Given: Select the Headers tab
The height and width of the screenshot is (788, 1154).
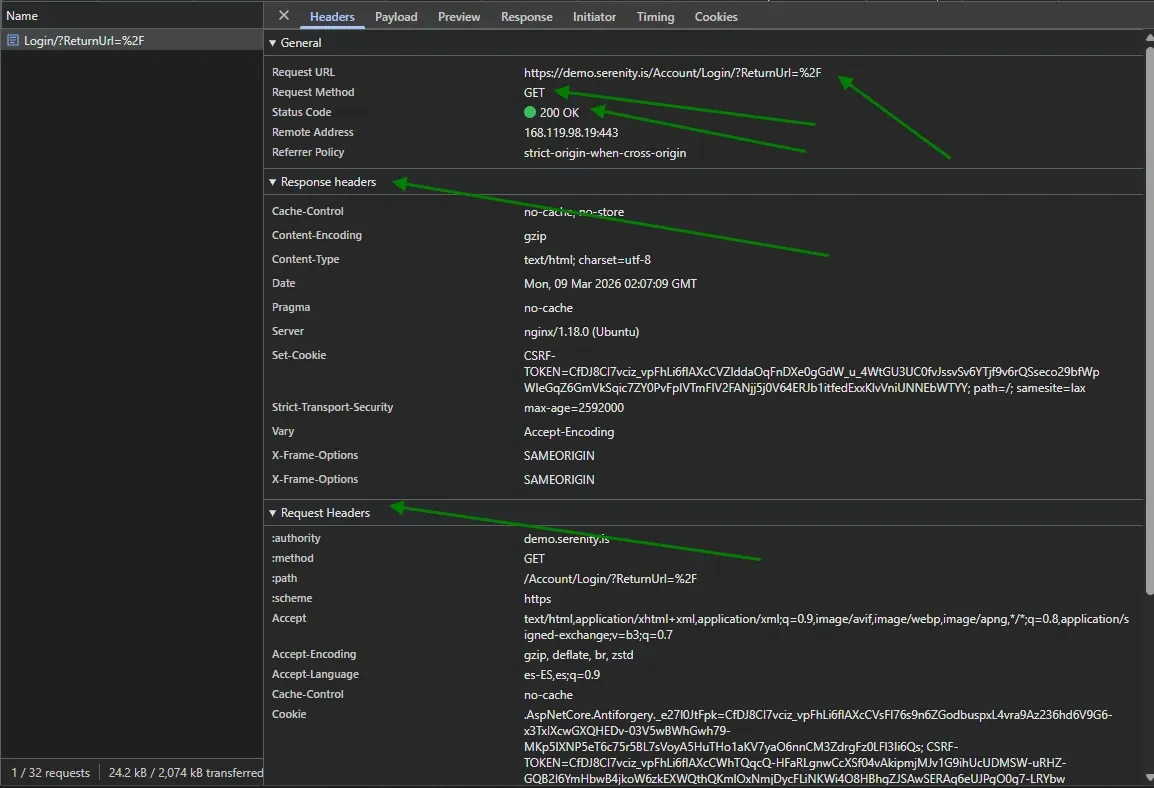Looking at the screenshot, I should pos(331,16).
